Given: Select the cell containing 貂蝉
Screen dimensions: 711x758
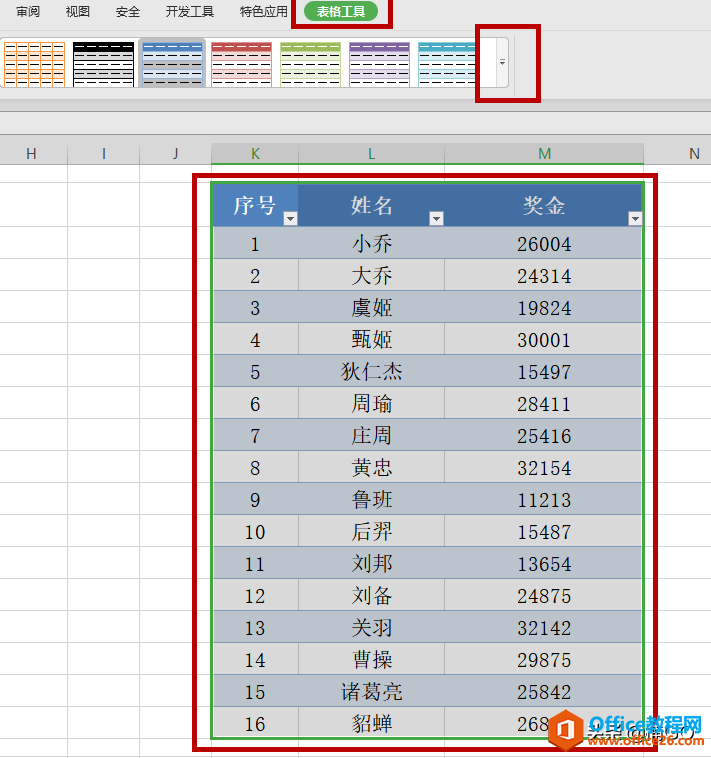Looking at the screenshot, I should (371, 723).
